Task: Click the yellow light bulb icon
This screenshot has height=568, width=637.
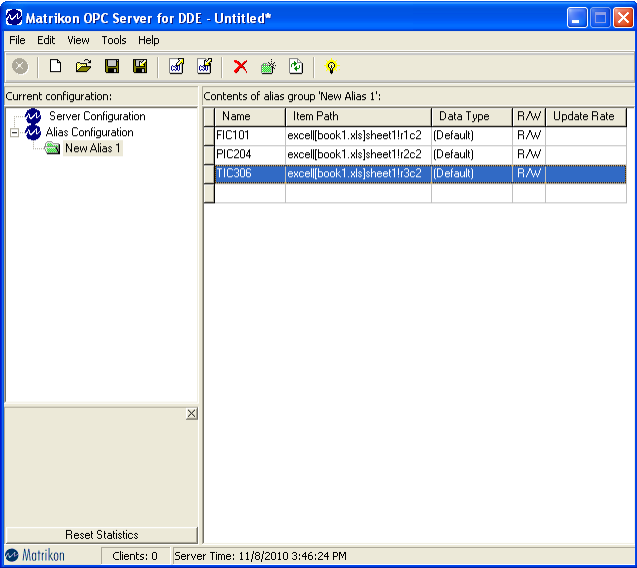Action: 332,66
